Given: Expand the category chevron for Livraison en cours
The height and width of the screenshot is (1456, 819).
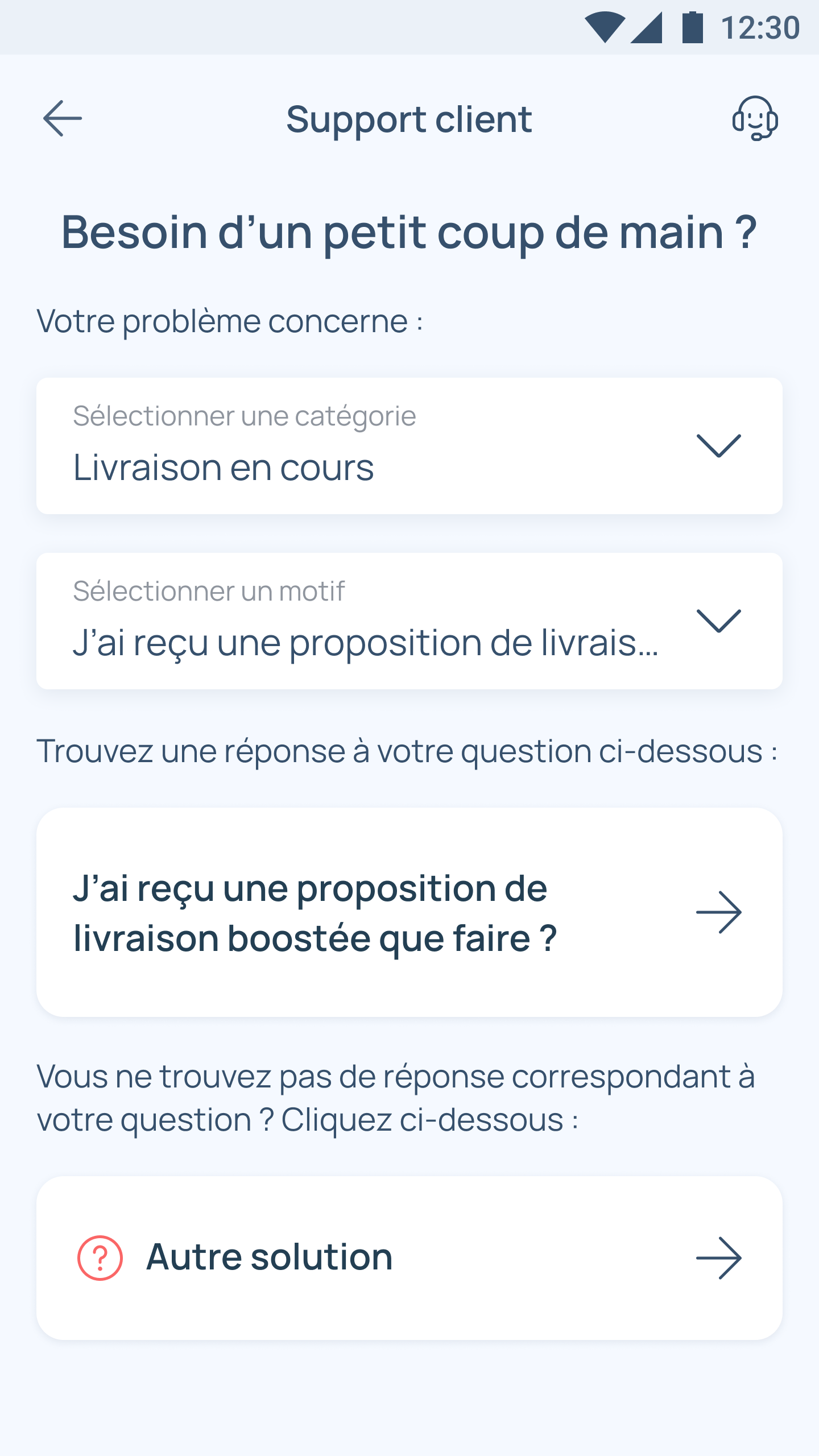Looking at the screenshot, I should tap(719, 446).
